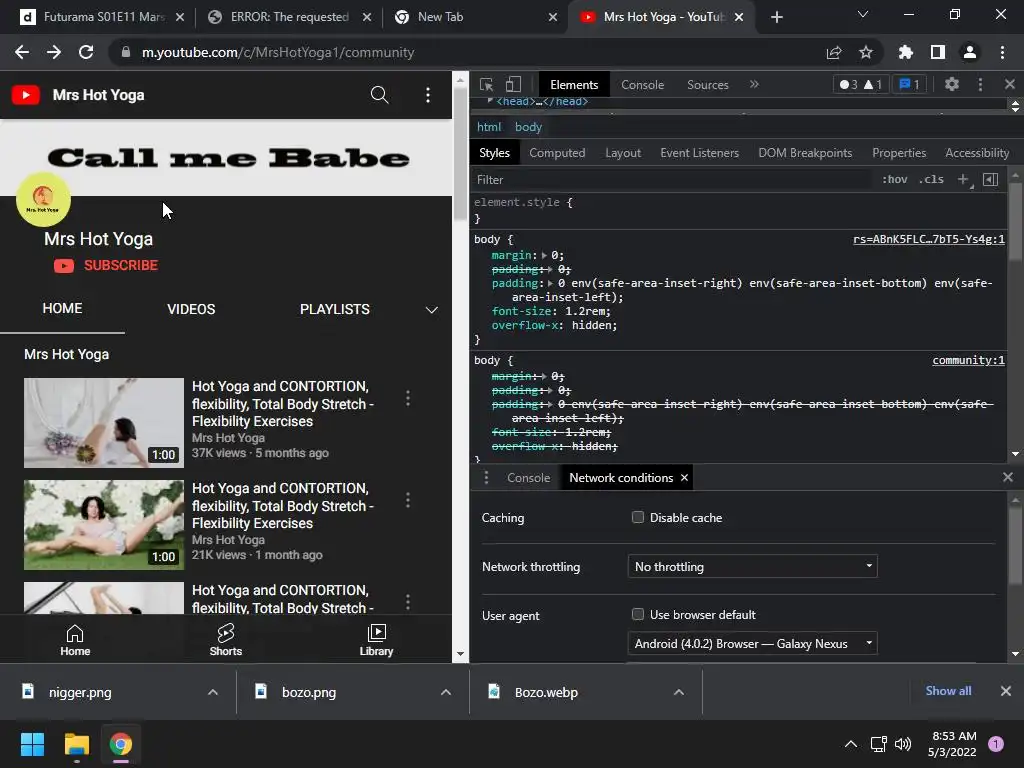Open Chrome tab search dropdown

tap(863, 15)
